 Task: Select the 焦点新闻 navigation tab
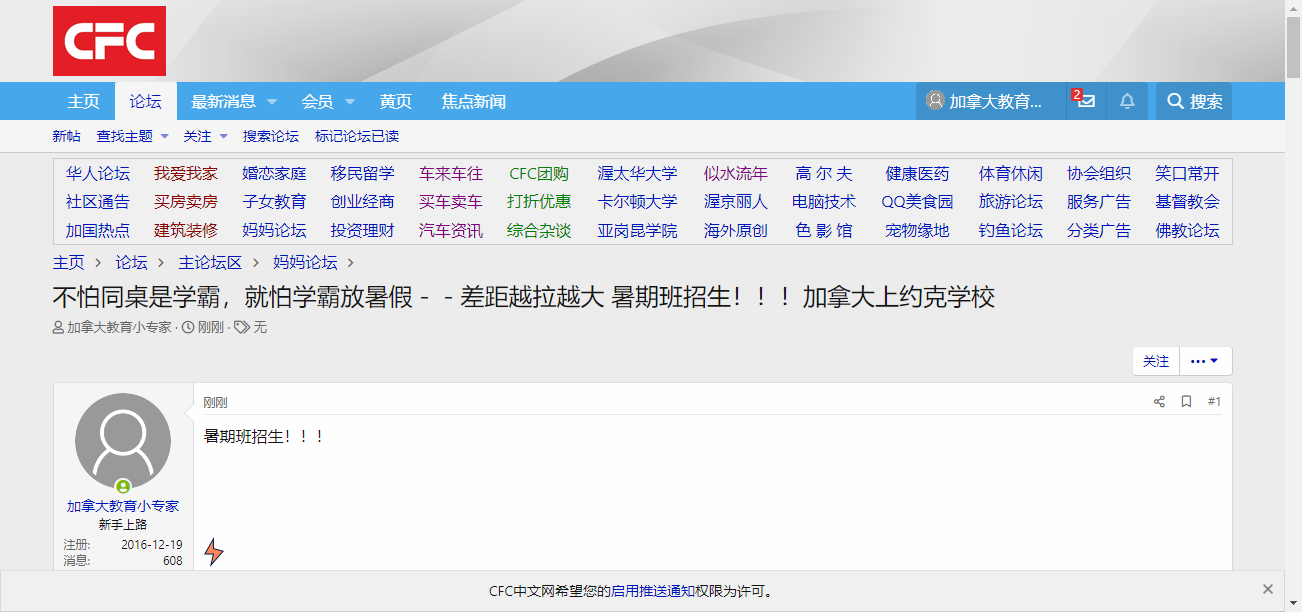point(473,101)
